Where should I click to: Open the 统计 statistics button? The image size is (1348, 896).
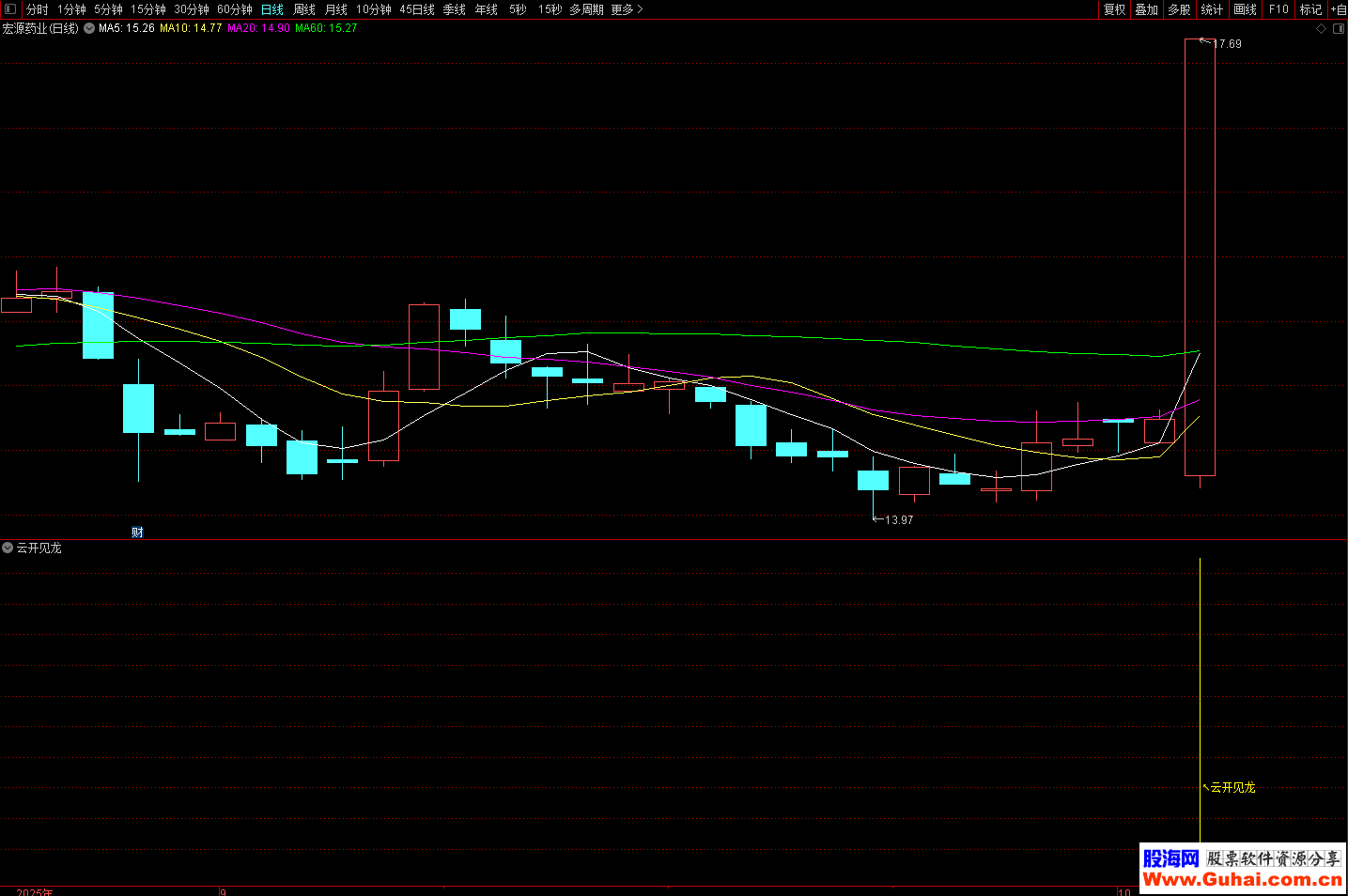pos(1212,9)
